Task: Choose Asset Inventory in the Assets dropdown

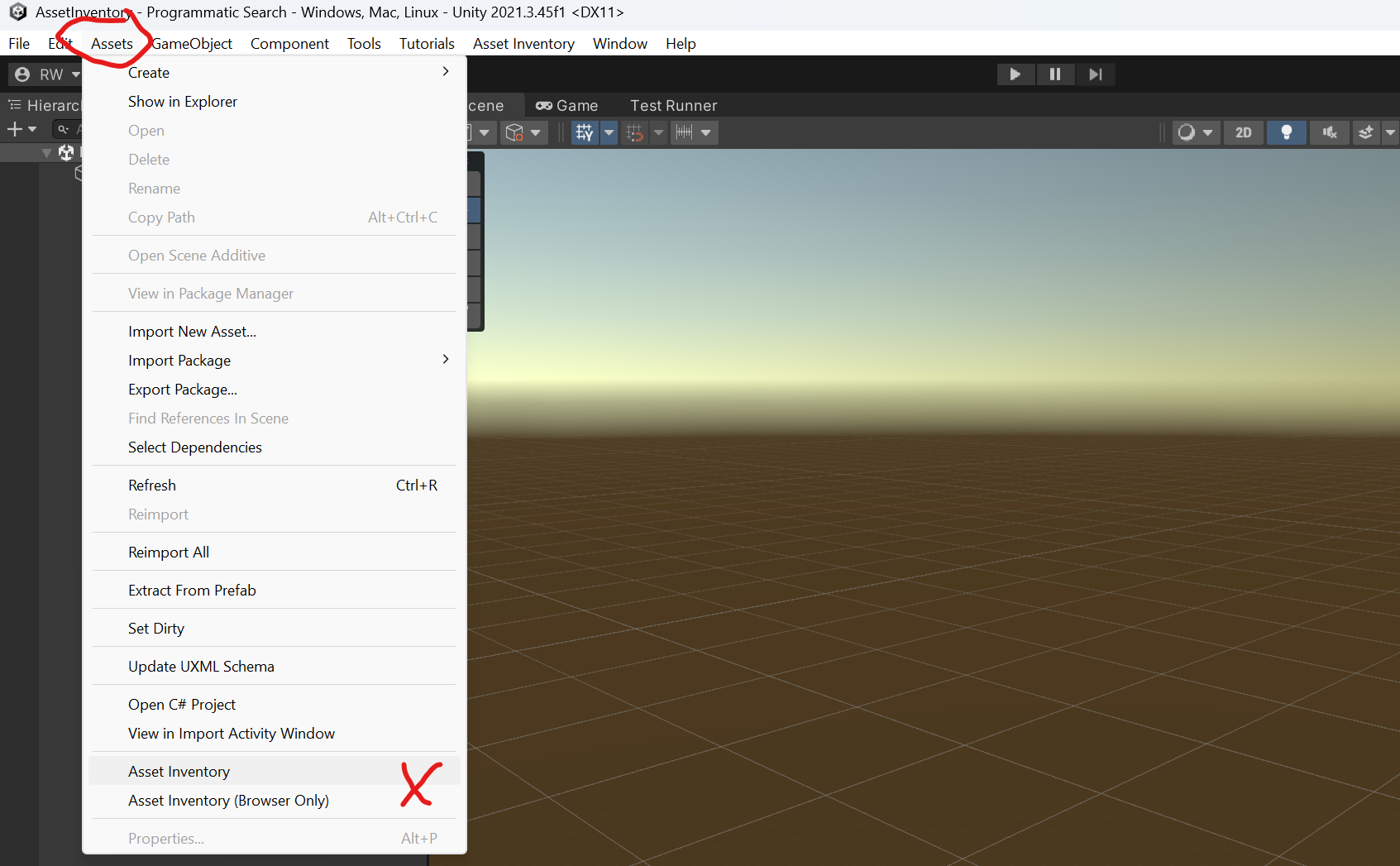Action: 275,771
